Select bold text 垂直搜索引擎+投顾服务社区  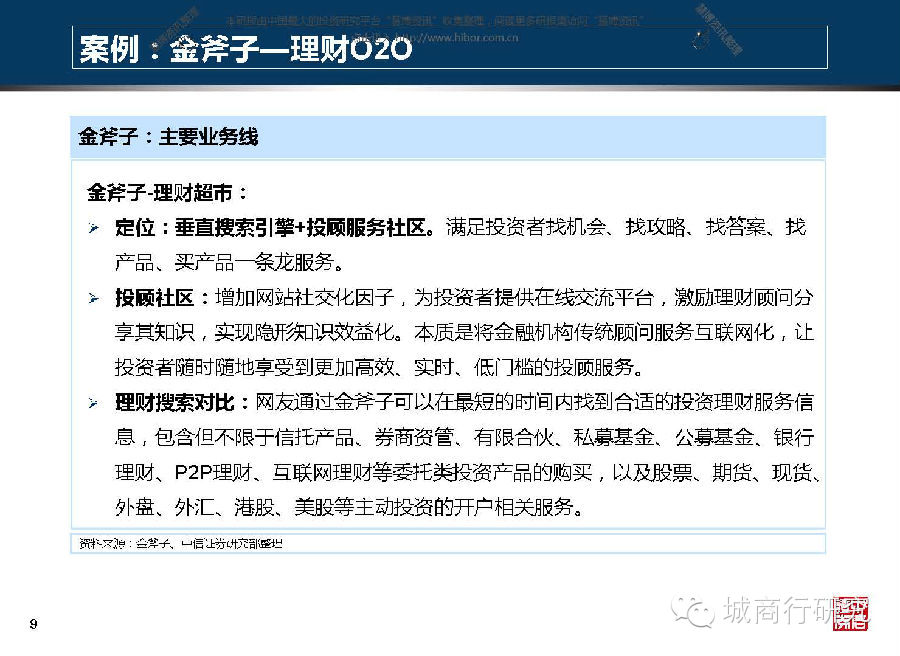(x=301, y=228)
